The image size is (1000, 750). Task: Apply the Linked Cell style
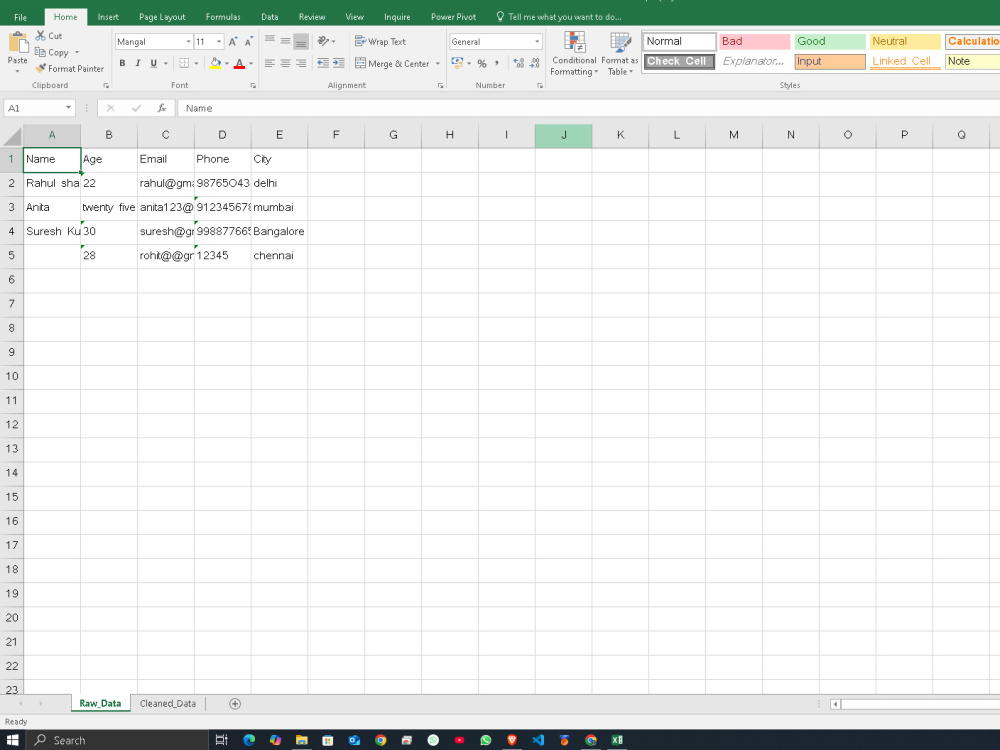(905, 61)
